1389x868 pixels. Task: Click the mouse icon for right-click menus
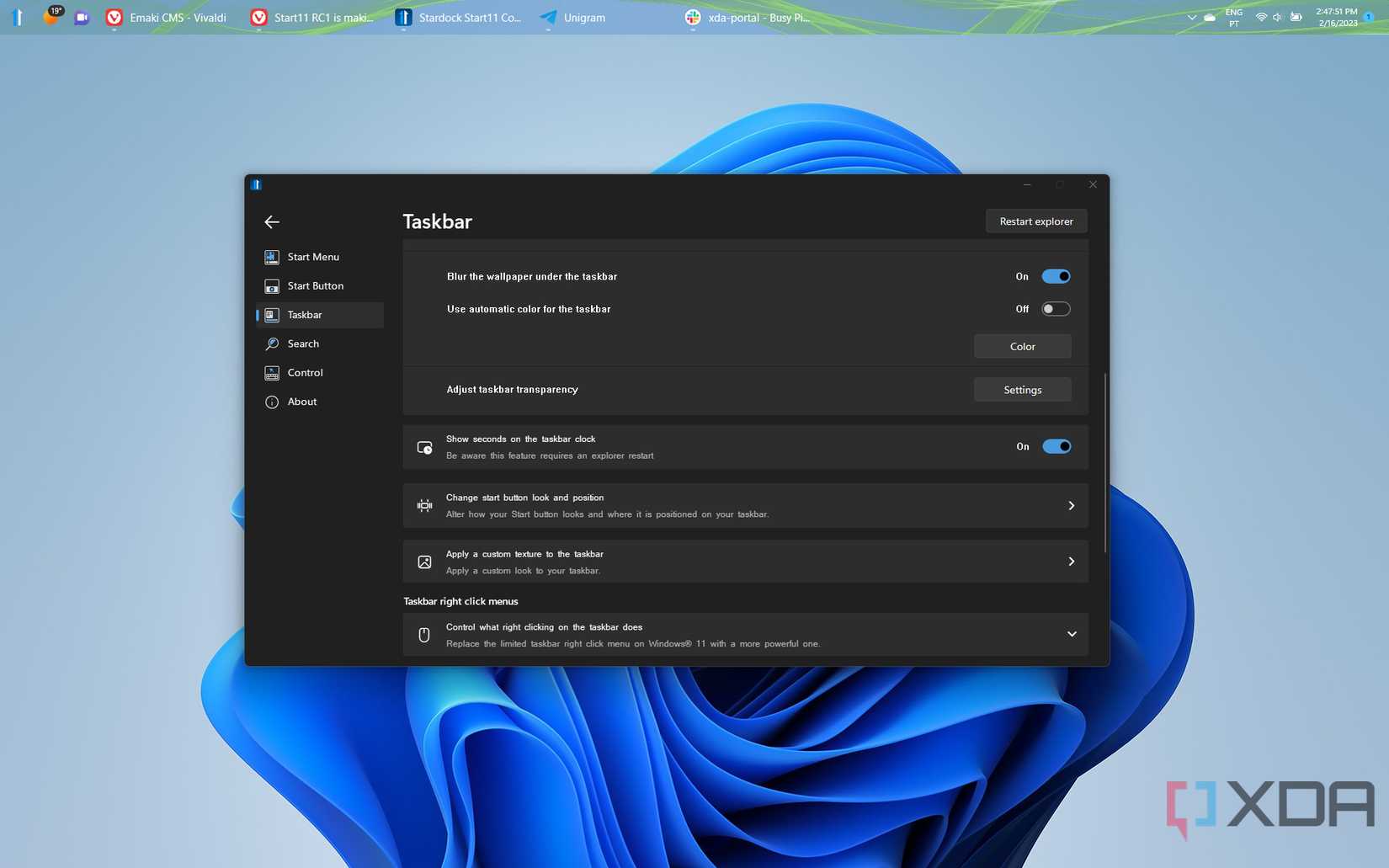[x=424, y=634]
